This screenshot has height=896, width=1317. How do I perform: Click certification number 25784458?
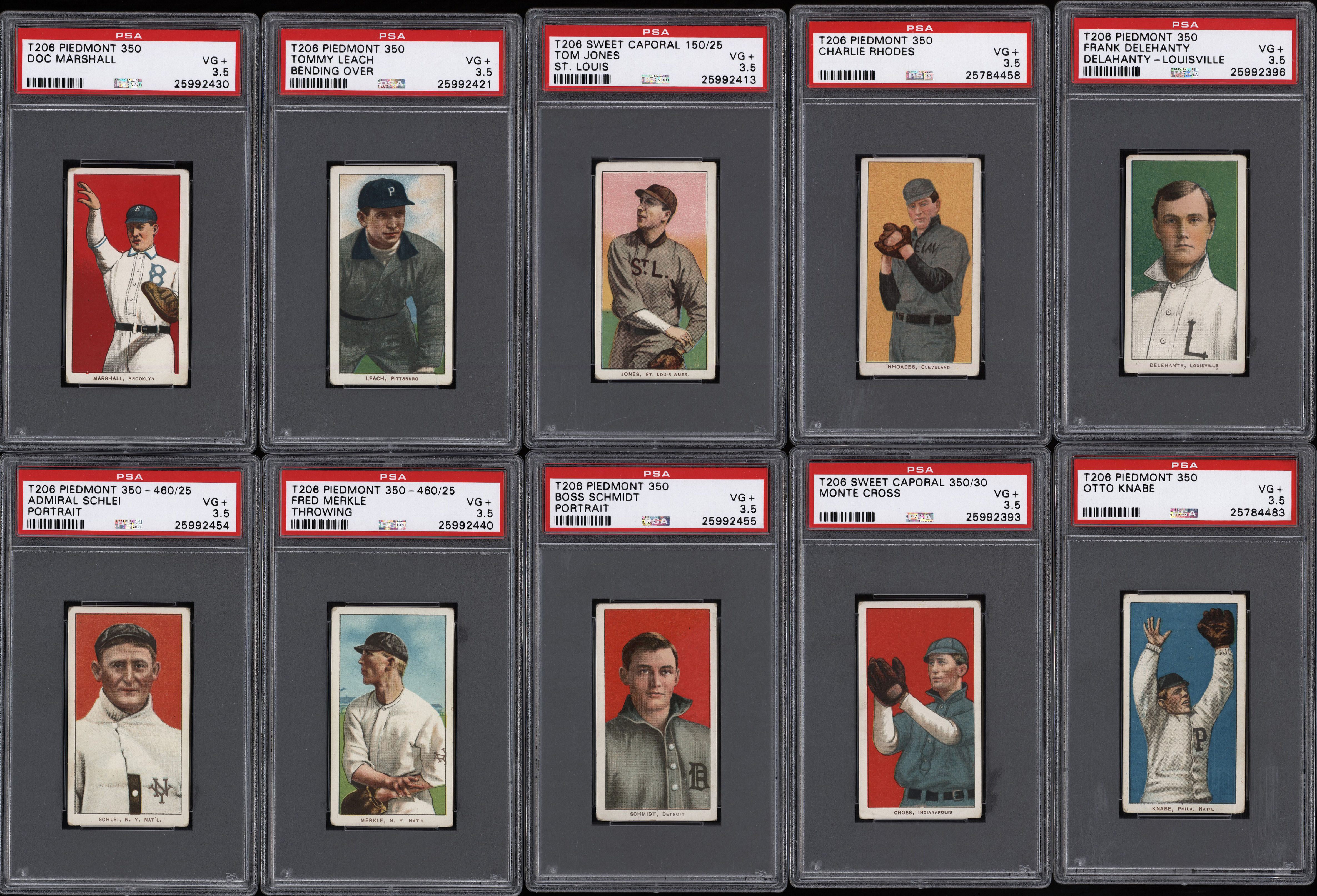tap(993, 75)
